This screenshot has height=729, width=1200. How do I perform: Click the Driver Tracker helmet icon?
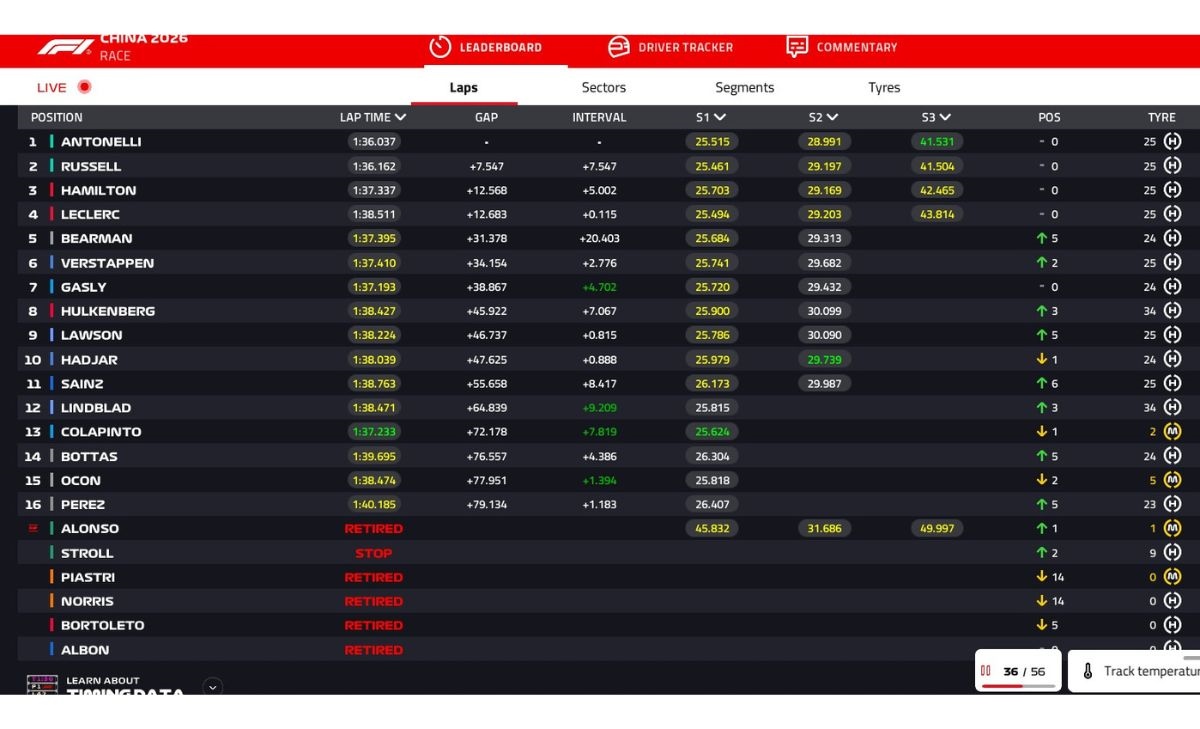619,47
